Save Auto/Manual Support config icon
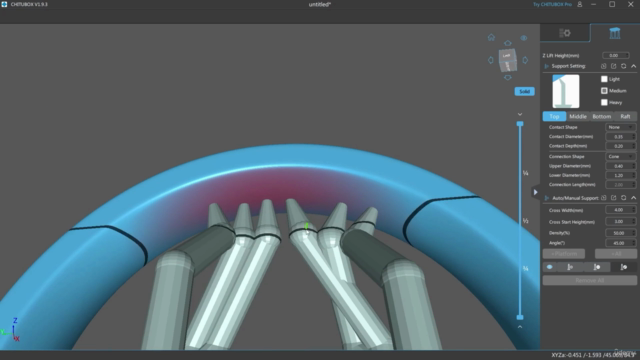The image size is (640, 360). tap(604, 198)
